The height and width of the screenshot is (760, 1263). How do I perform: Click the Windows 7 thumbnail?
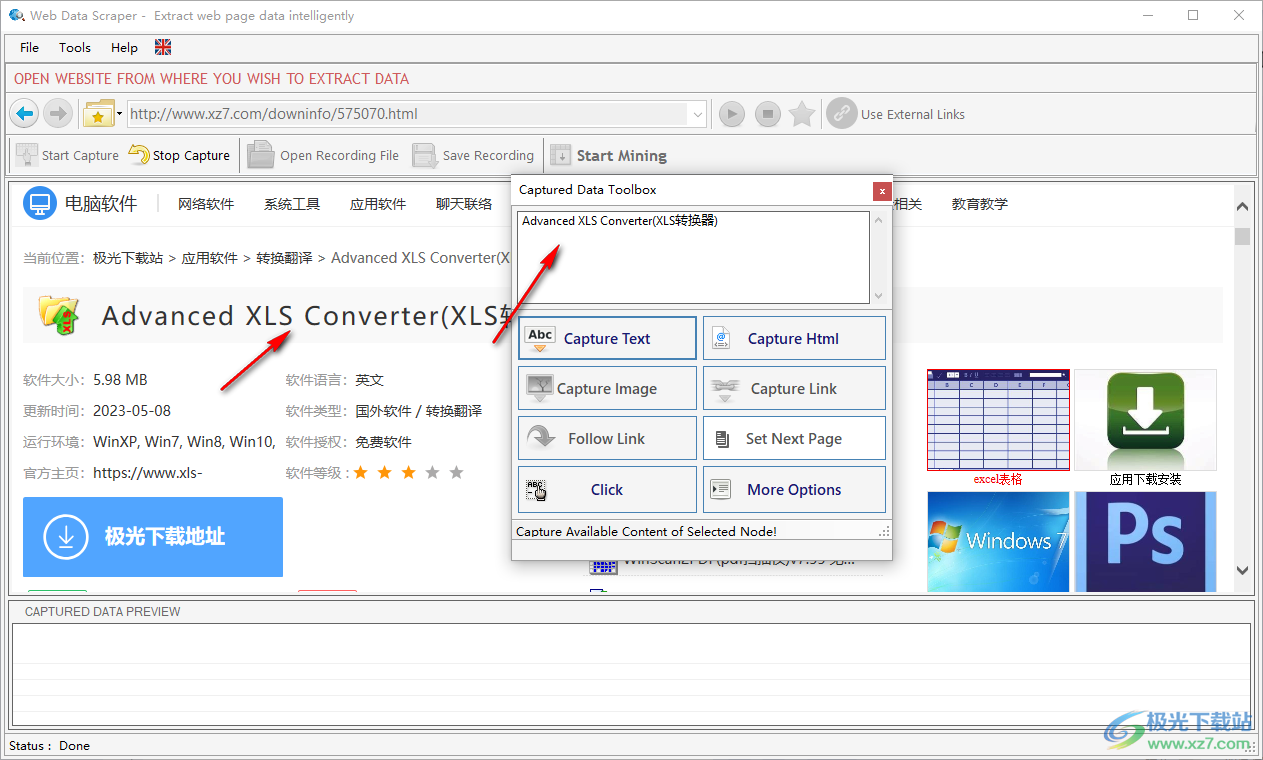998,541
